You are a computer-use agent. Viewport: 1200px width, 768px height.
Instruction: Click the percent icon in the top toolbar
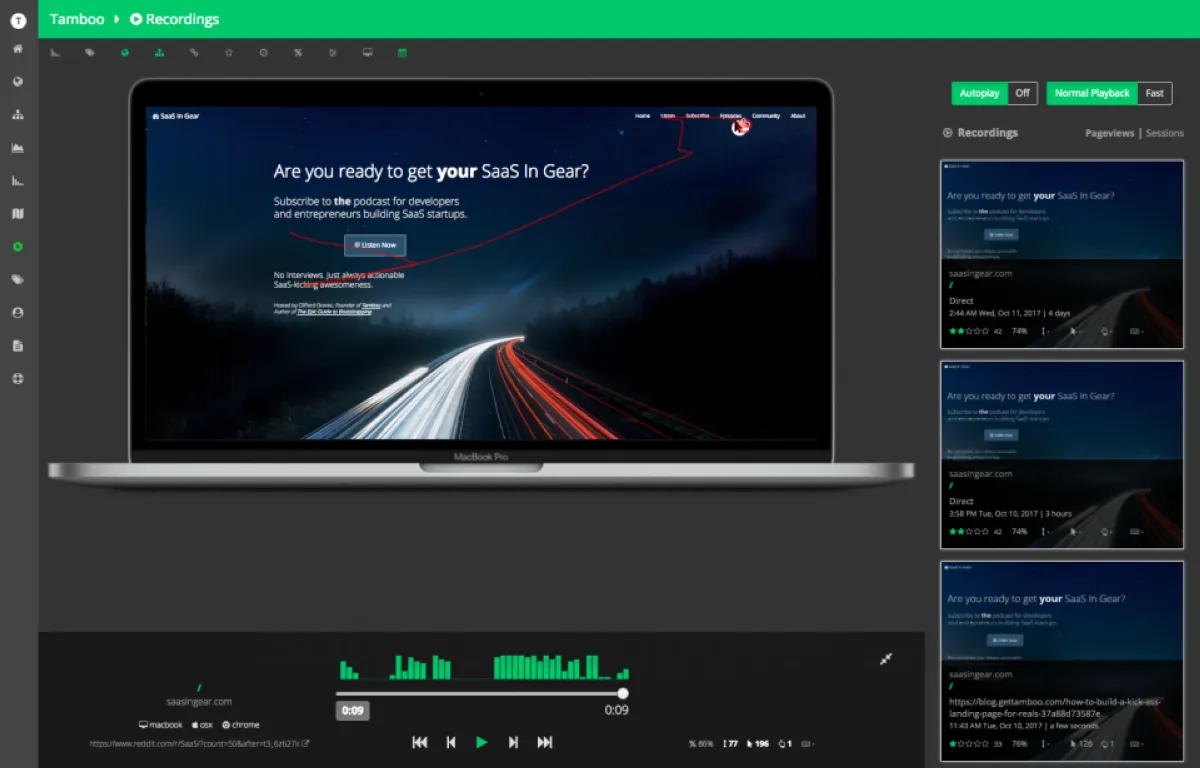tap(298, 52)
